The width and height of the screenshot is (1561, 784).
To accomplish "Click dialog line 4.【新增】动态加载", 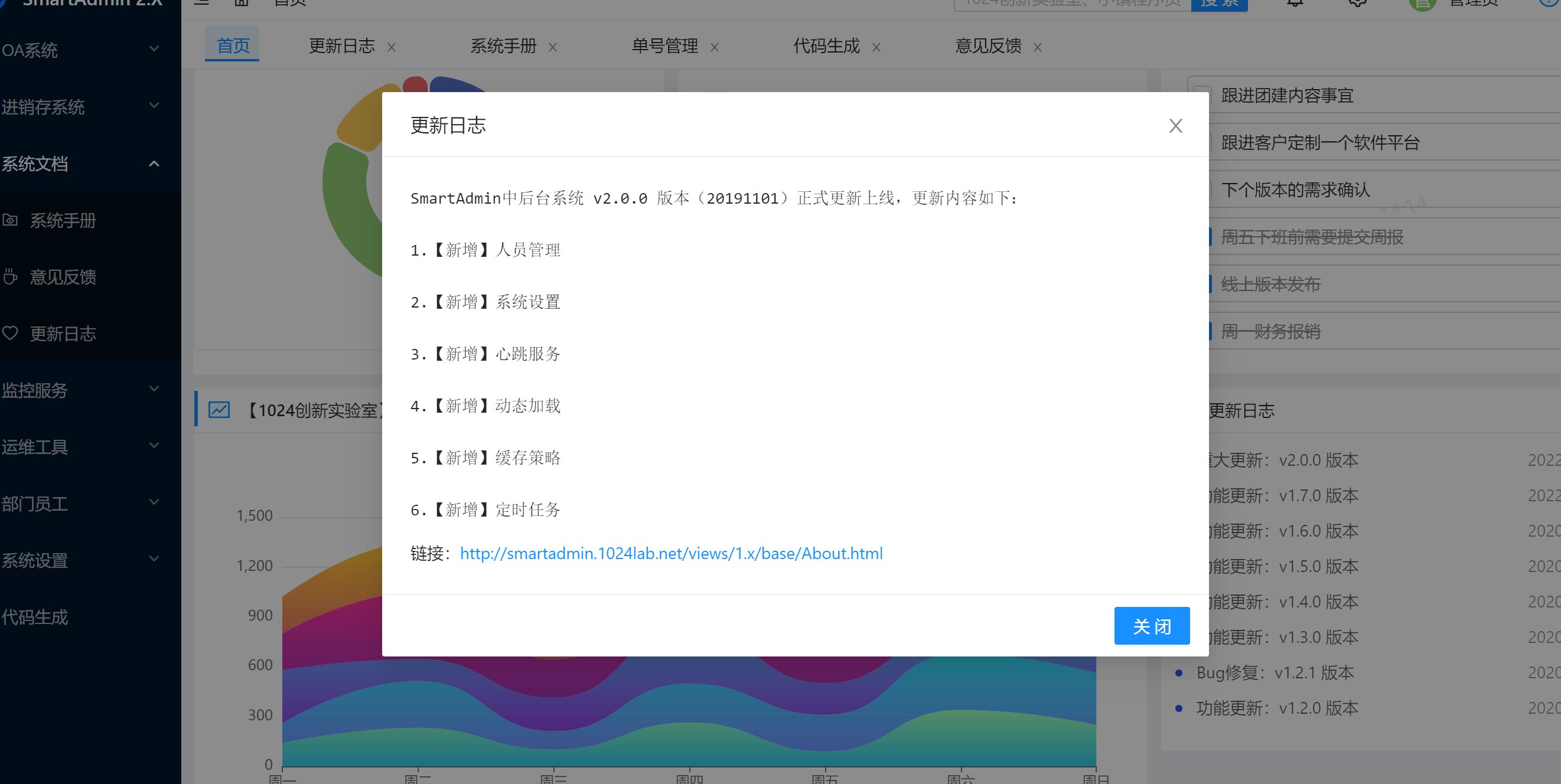I will [485, 406].
